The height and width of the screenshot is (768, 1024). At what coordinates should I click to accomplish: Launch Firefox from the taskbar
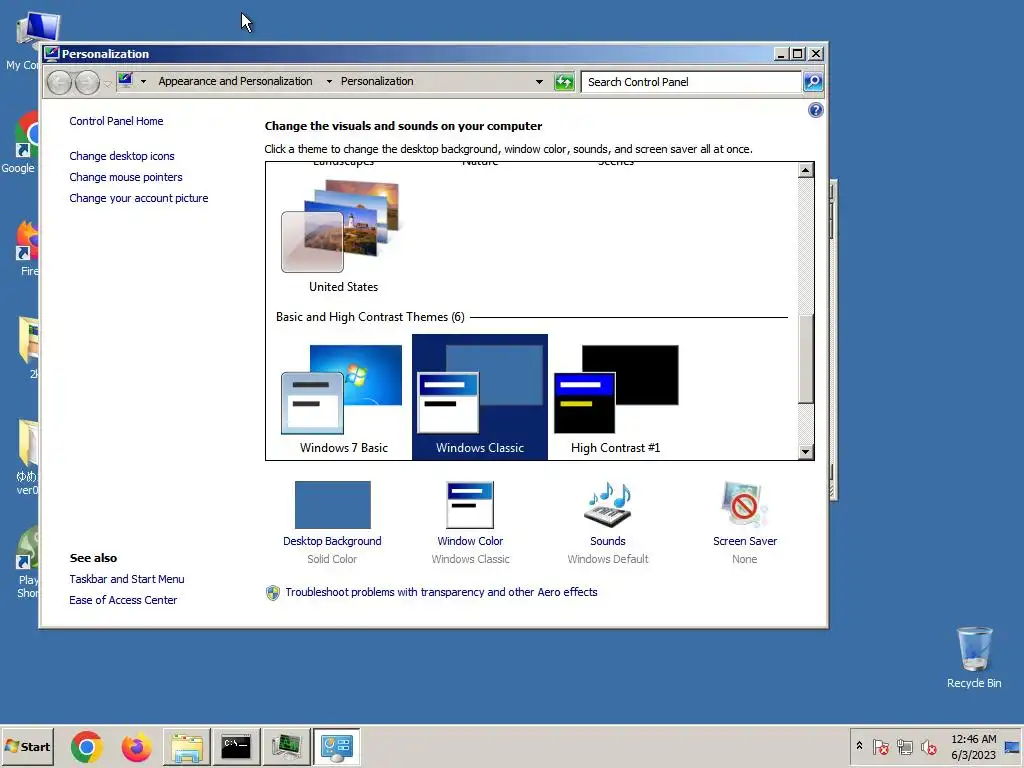[136, 746]
